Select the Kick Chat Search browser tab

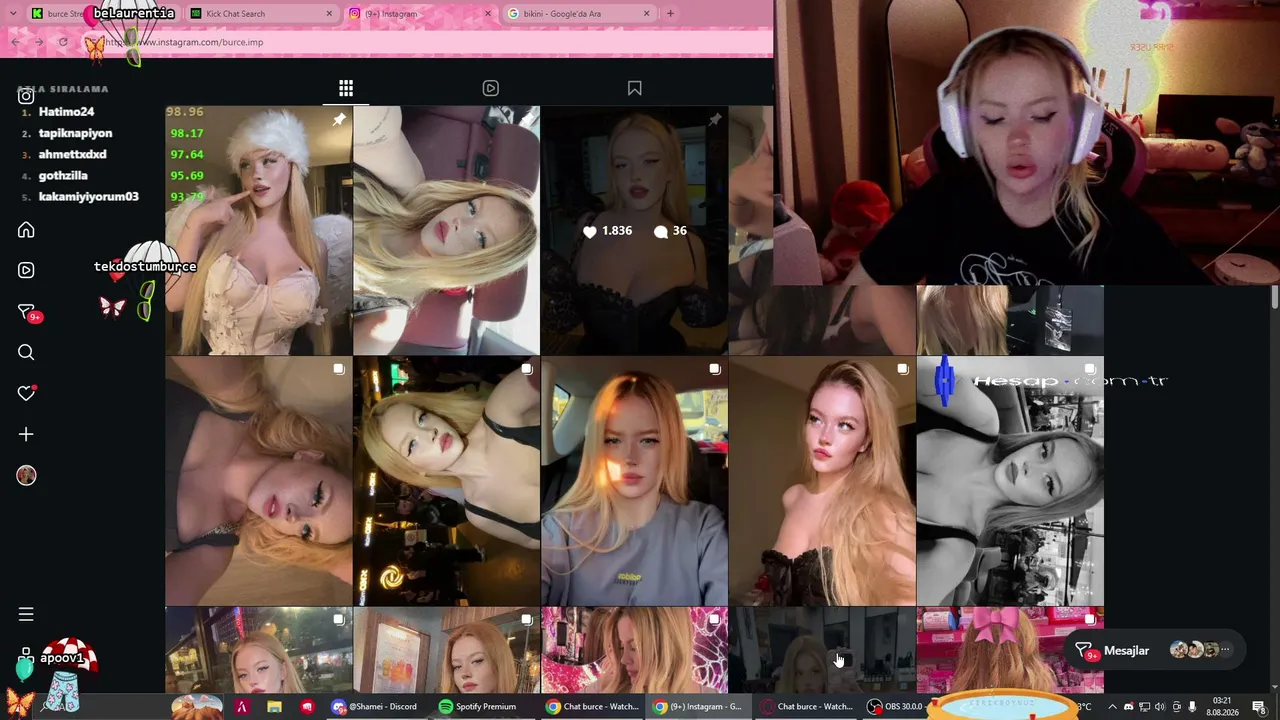click(262, 14)
